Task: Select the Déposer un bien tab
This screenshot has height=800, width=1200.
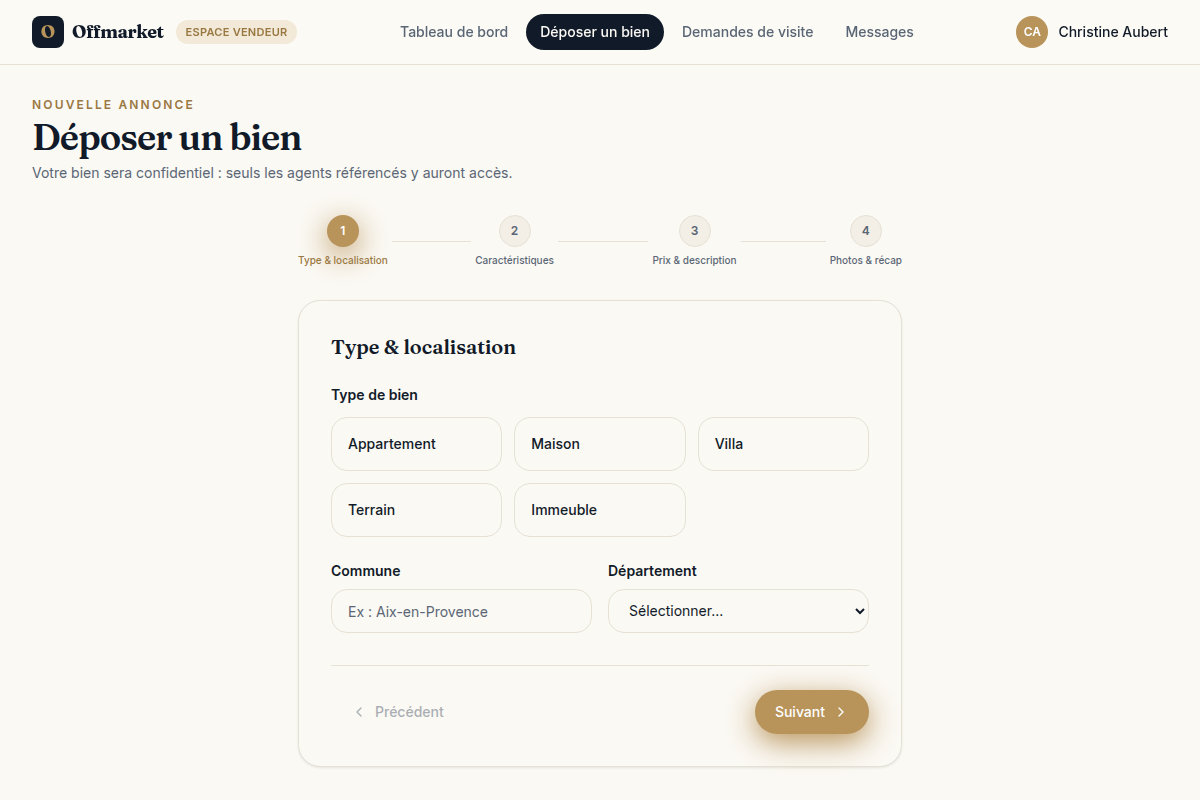Action: point(595,32)
